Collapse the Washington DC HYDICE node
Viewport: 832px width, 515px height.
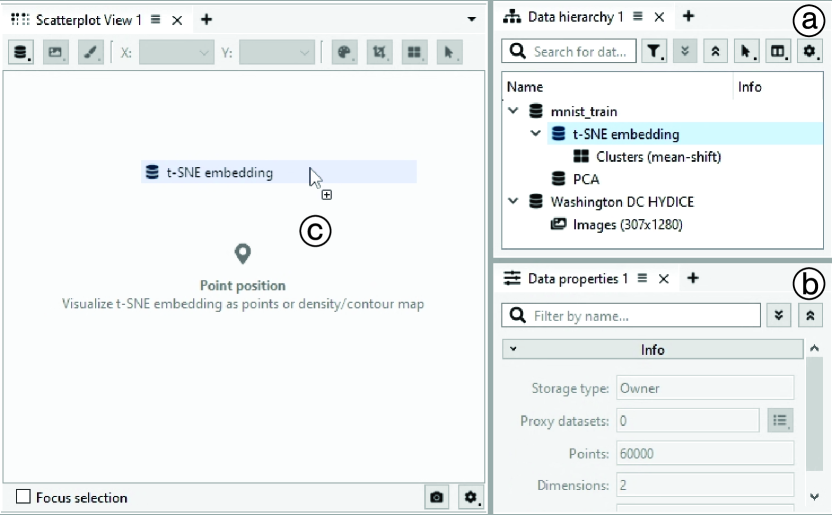tap(513, 202)
